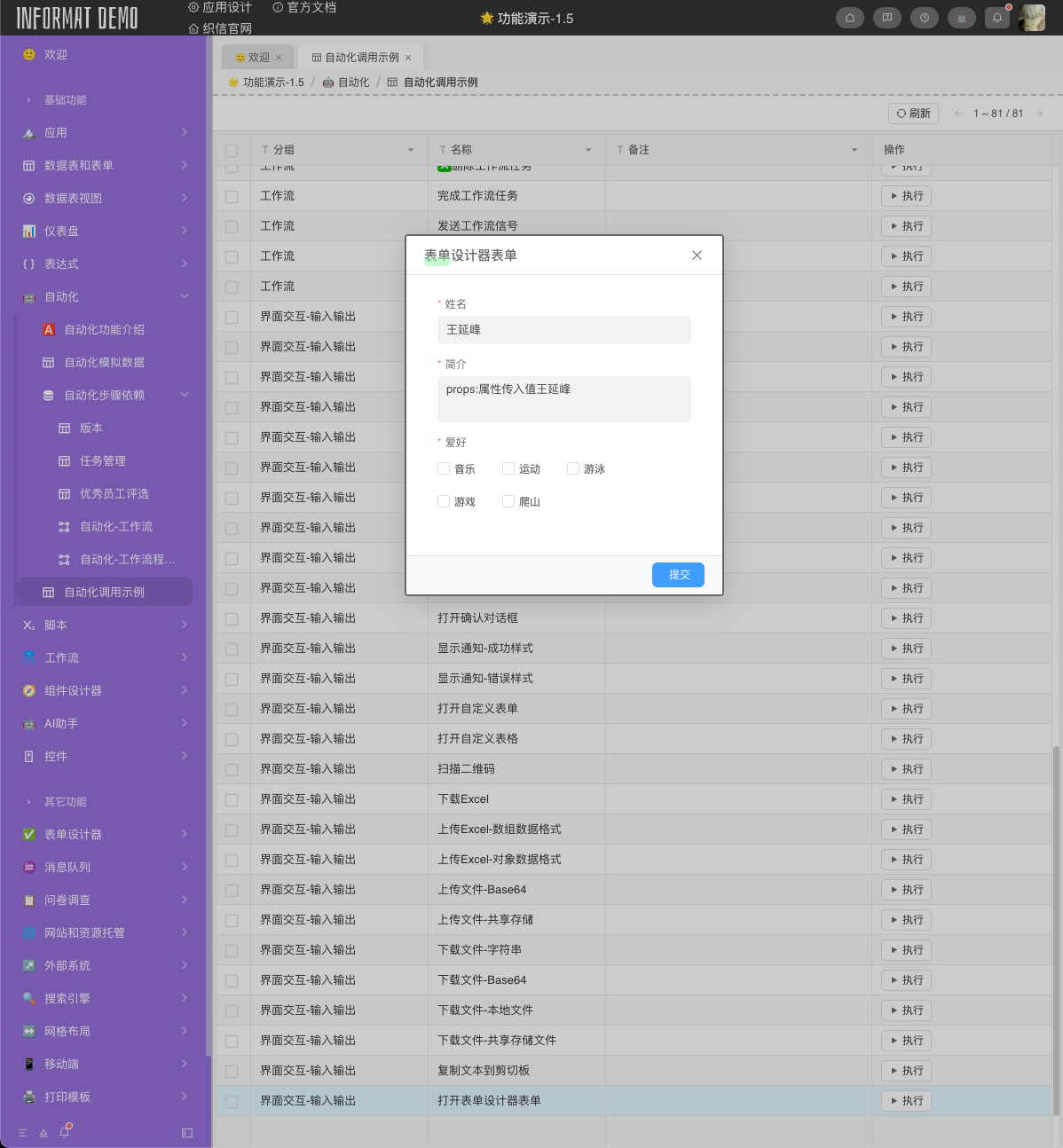The height and width of the screenshot is (1148, 1063).
Task: Click the help question-mark icon
Action: coord(925,17)
